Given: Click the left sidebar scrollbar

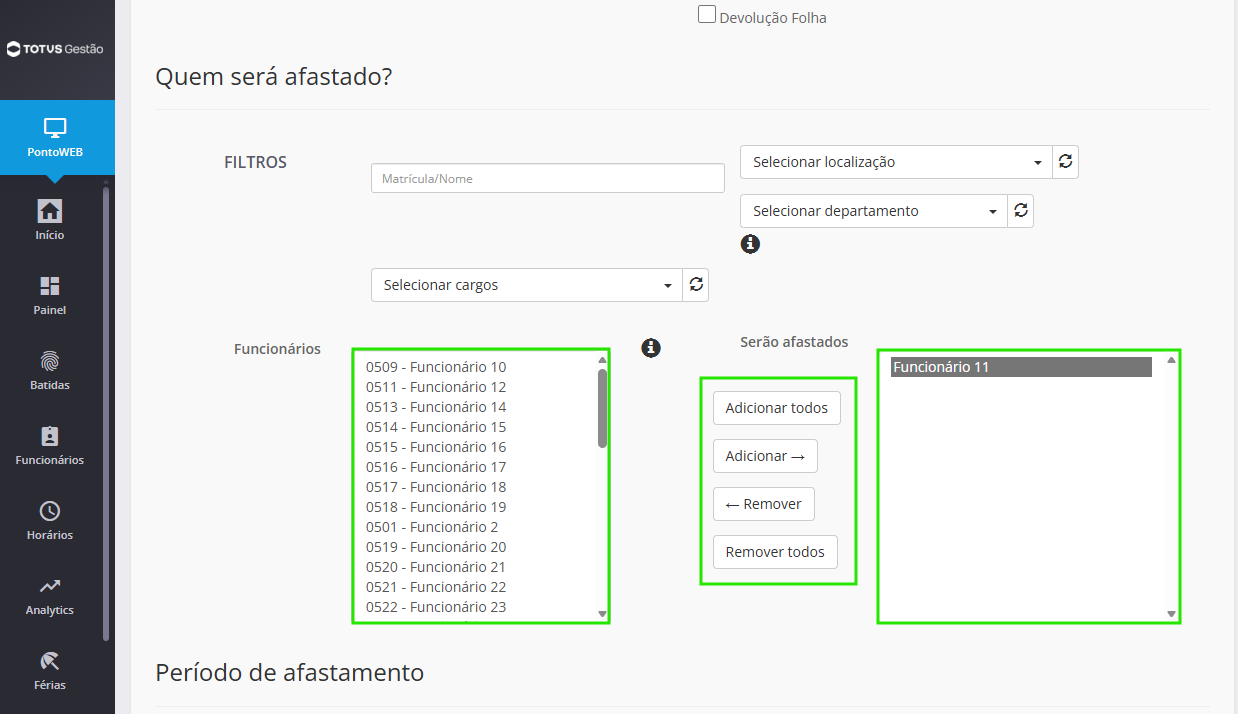Looking at the screenshot, I should (107, 413).
